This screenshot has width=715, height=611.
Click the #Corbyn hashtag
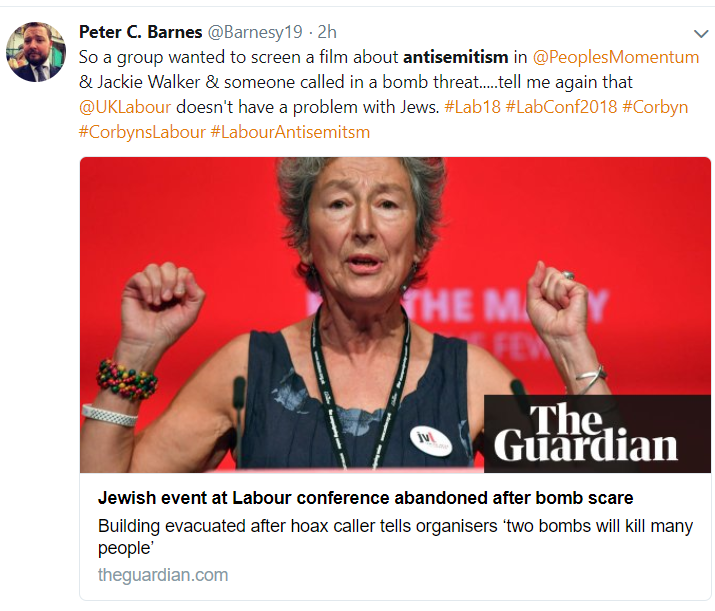(655, 107)
